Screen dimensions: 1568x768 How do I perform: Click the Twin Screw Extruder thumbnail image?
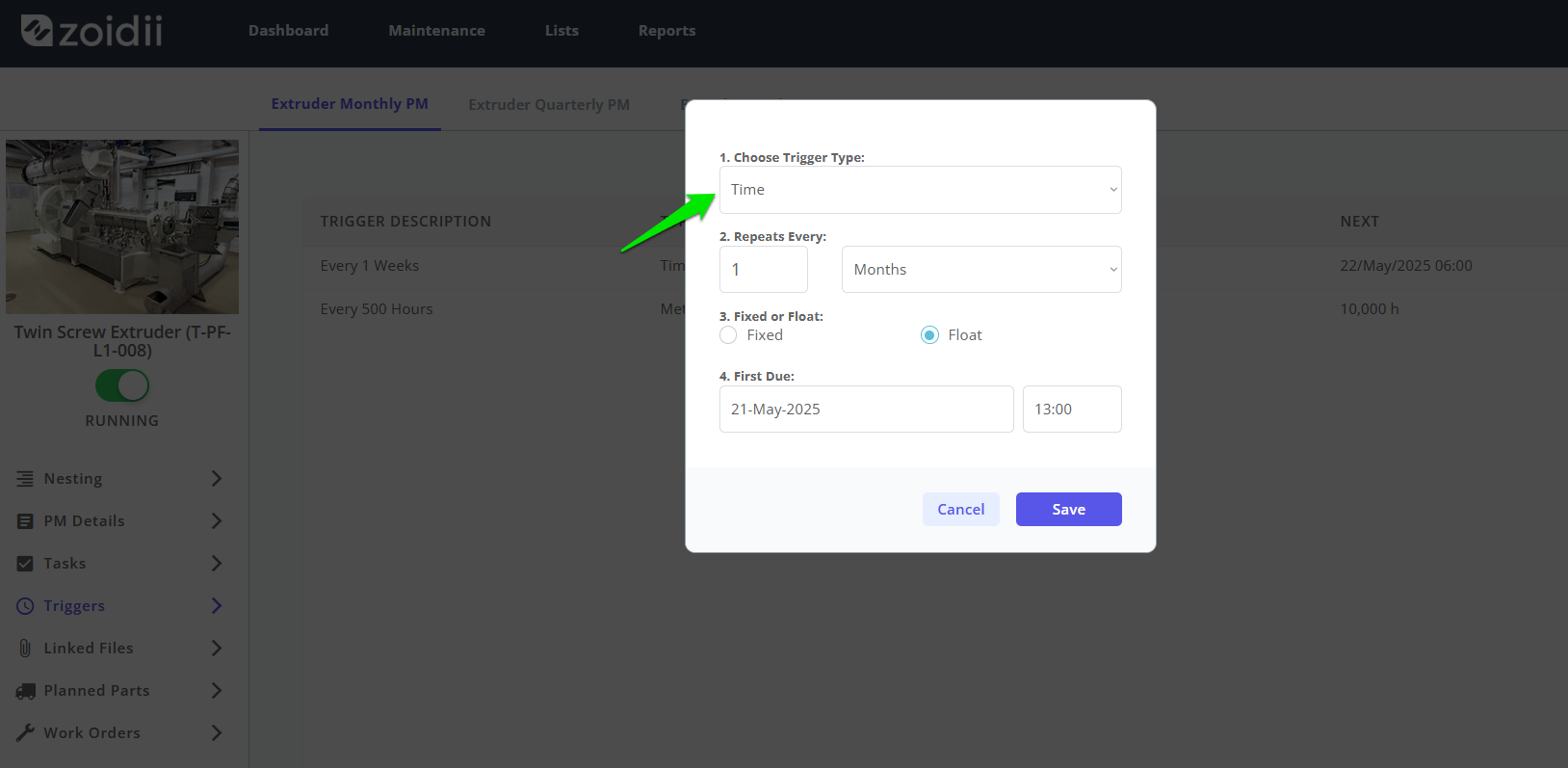122,226
